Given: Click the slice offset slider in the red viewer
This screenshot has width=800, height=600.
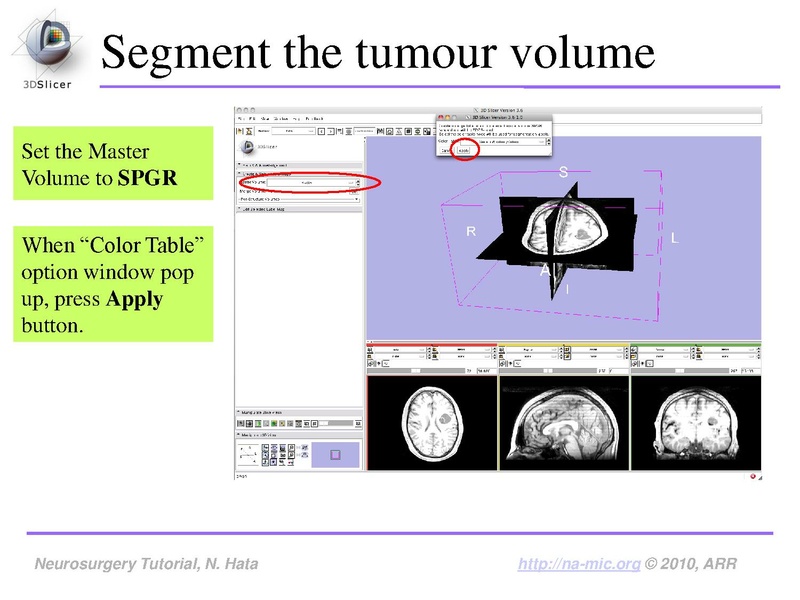Looking at the screenshot, I should coord(414,370).
